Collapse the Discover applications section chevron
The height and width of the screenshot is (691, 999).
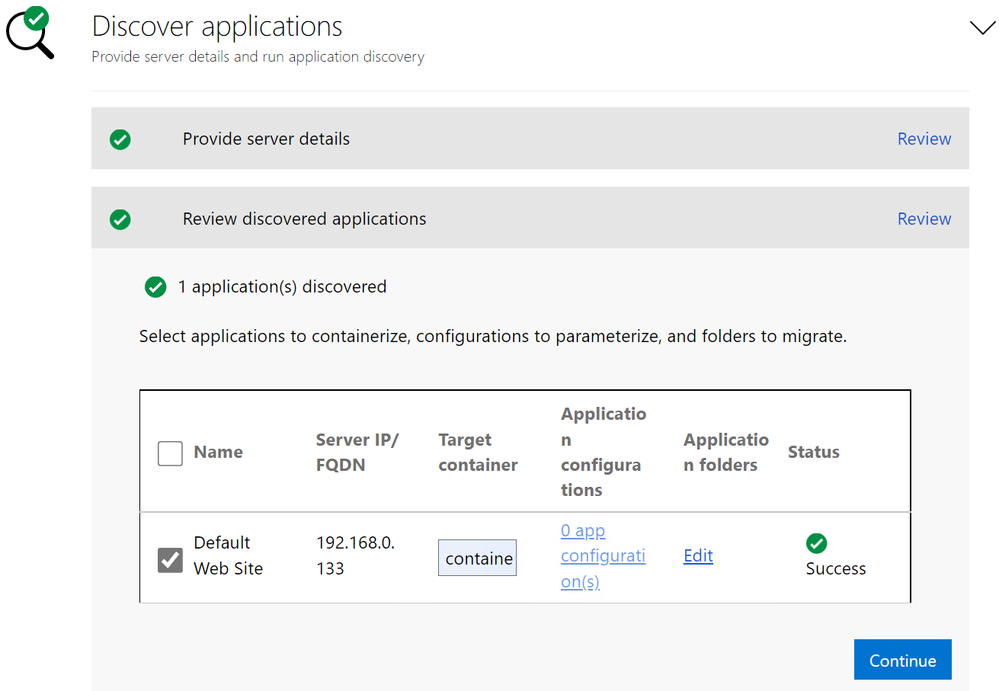pos(982,28)
